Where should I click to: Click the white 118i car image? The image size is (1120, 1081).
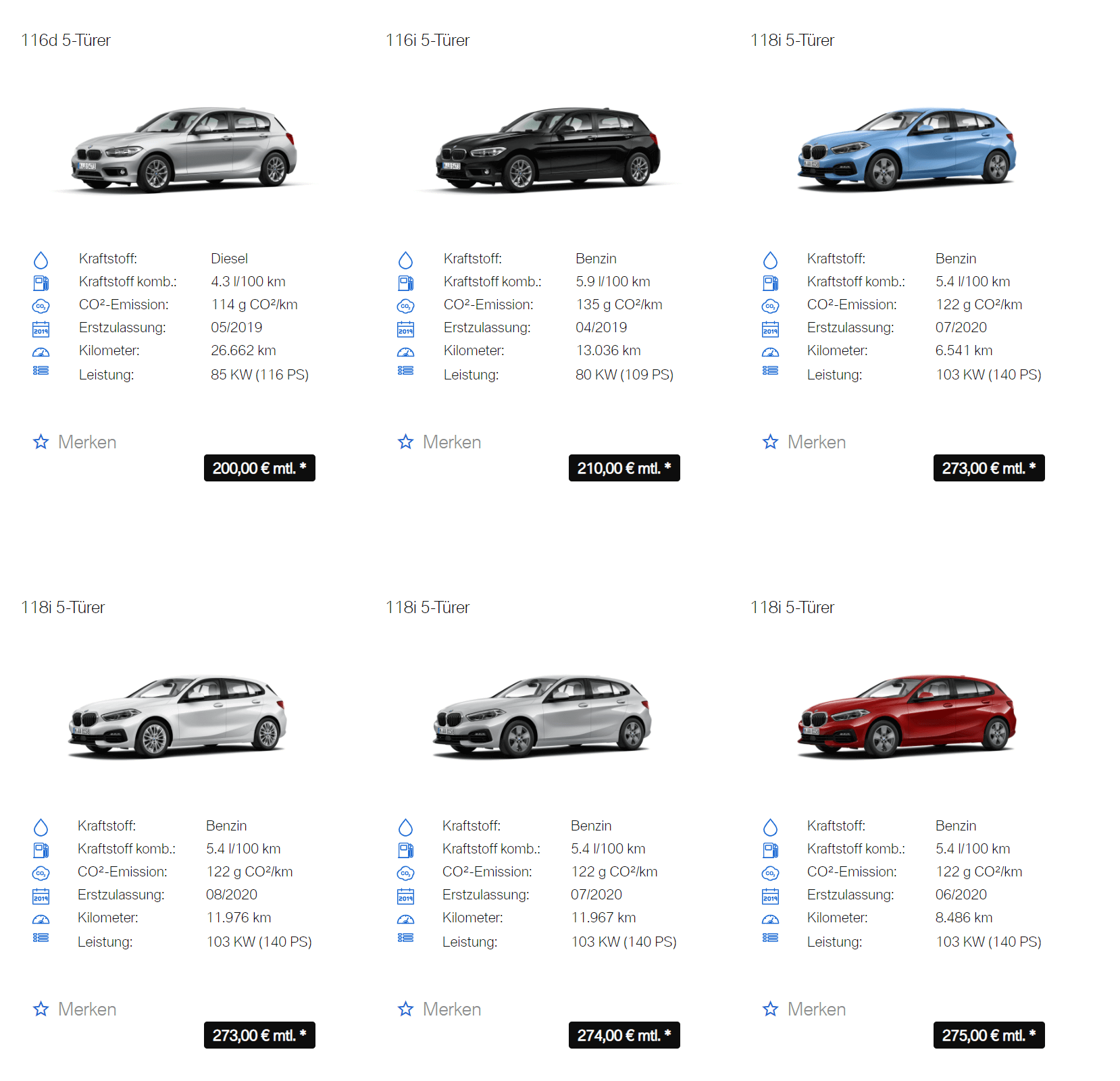click(178, 716)
